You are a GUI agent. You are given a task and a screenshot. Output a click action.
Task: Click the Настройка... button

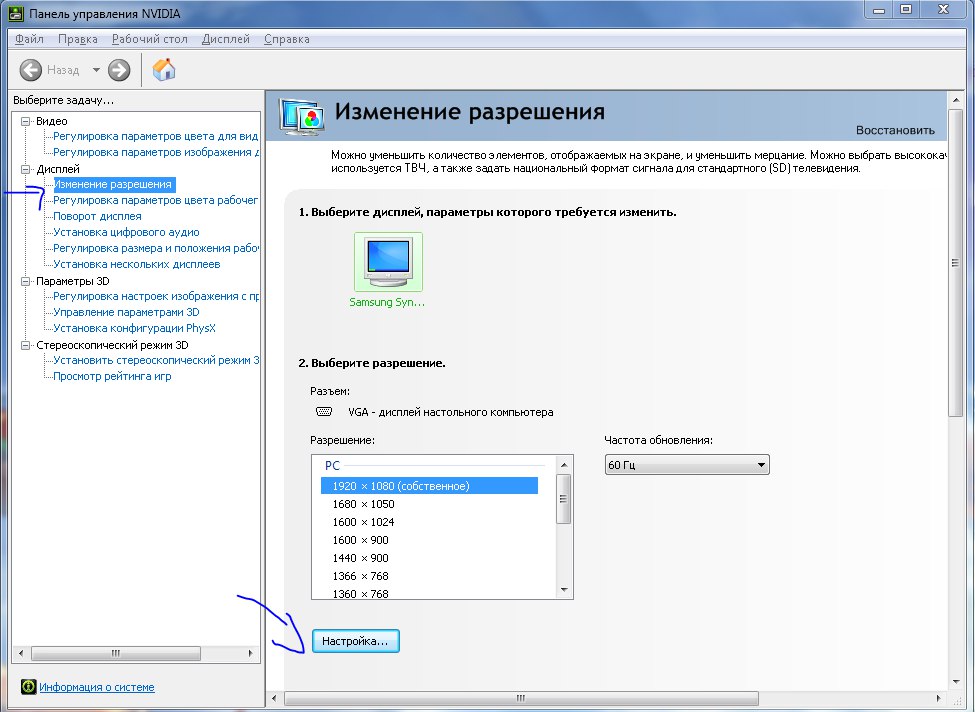coord(355,641)
